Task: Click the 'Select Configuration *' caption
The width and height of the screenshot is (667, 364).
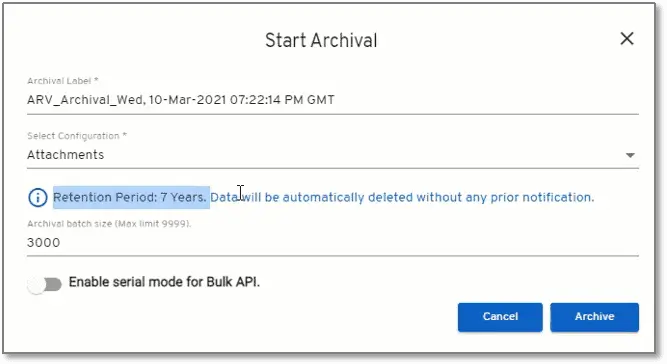Action: click(x=77, y=136)
